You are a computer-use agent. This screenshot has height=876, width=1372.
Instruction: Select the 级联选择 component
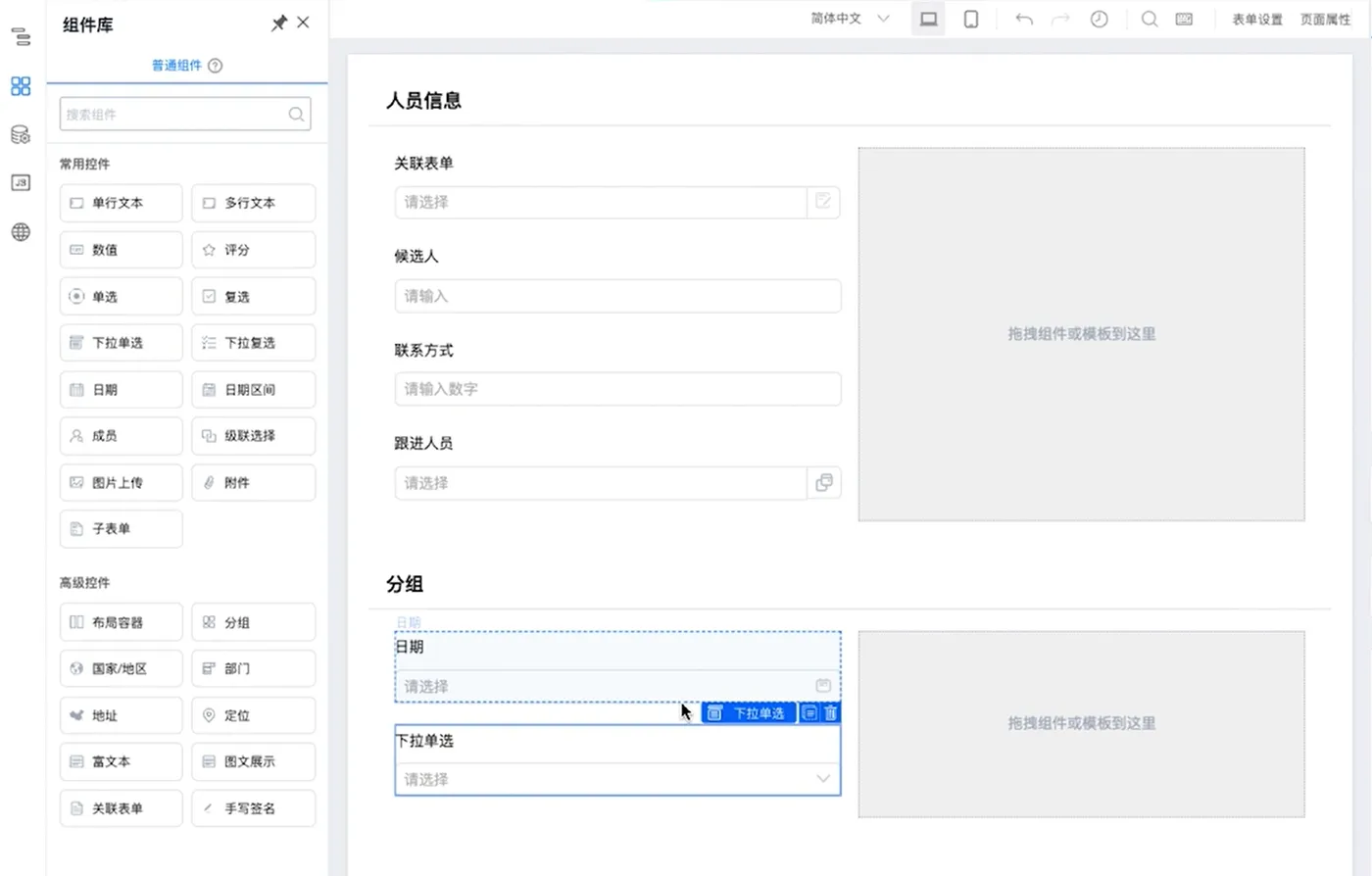coord(253,436)
